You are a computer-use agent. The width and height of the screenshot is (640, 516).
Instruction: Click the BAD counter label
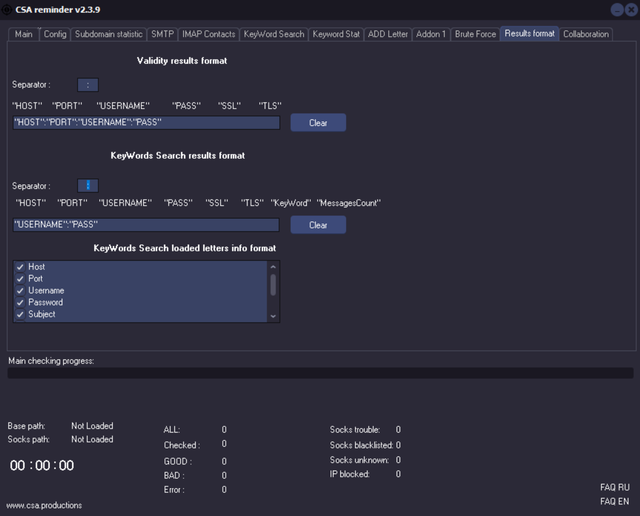click(x=174, y=476)
